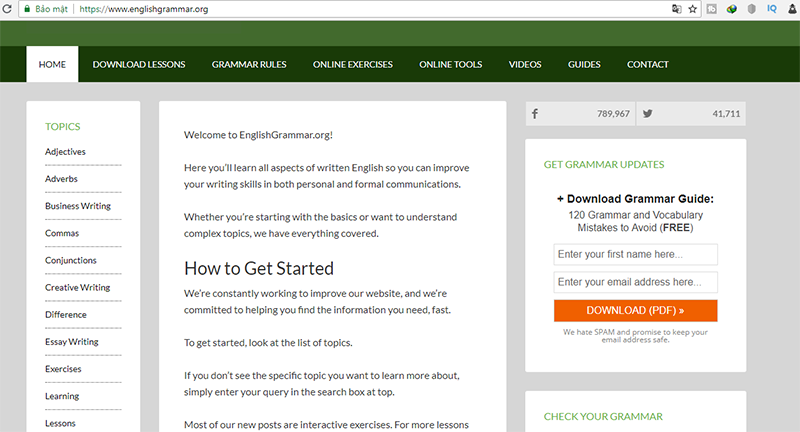Click the 789,967 Facebook count
The width and height of the screenshot is (800, 432).
click(x=613, y=114)
